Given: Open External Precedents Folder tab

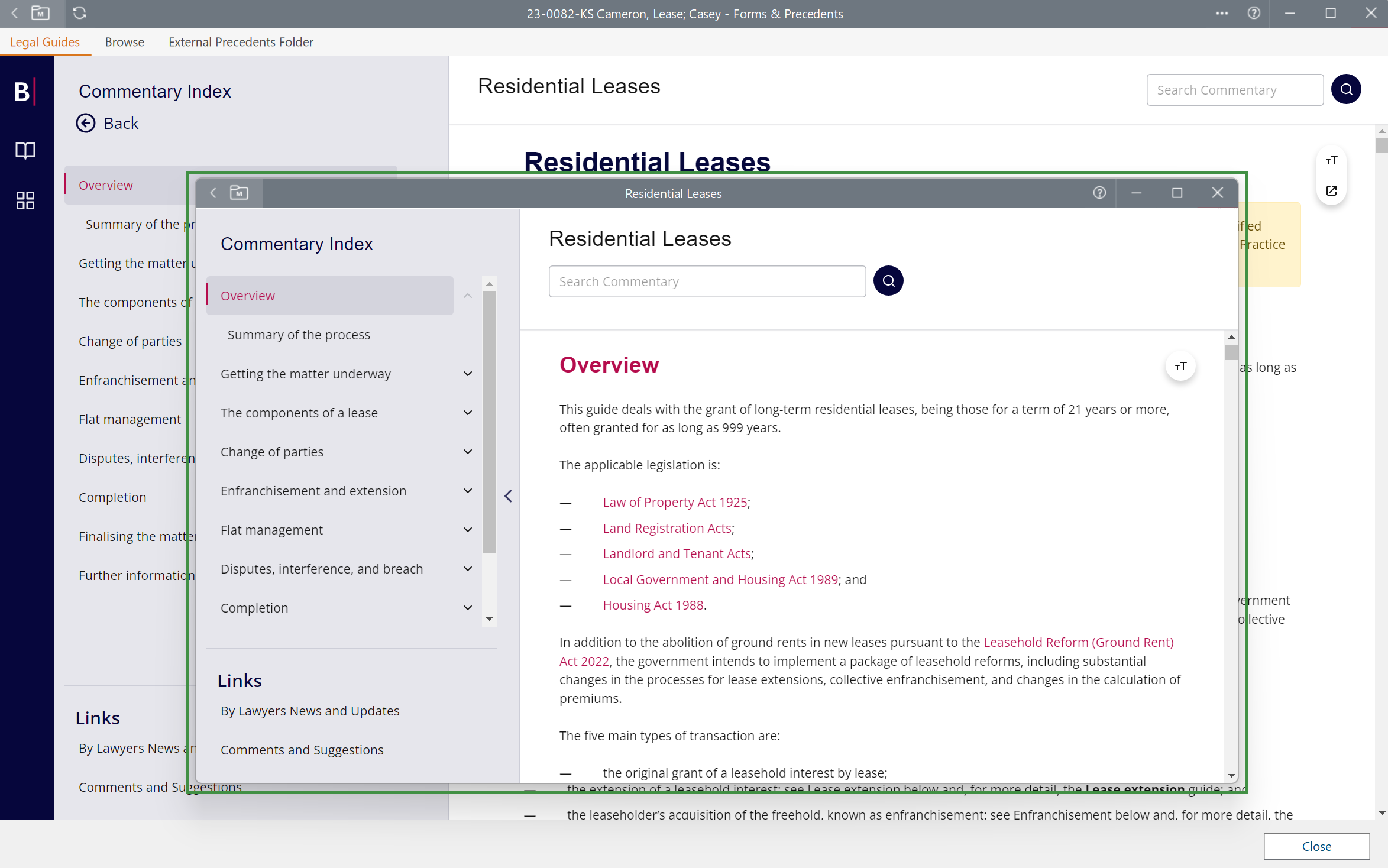Looking at the screenshot, I should [241, 42].
